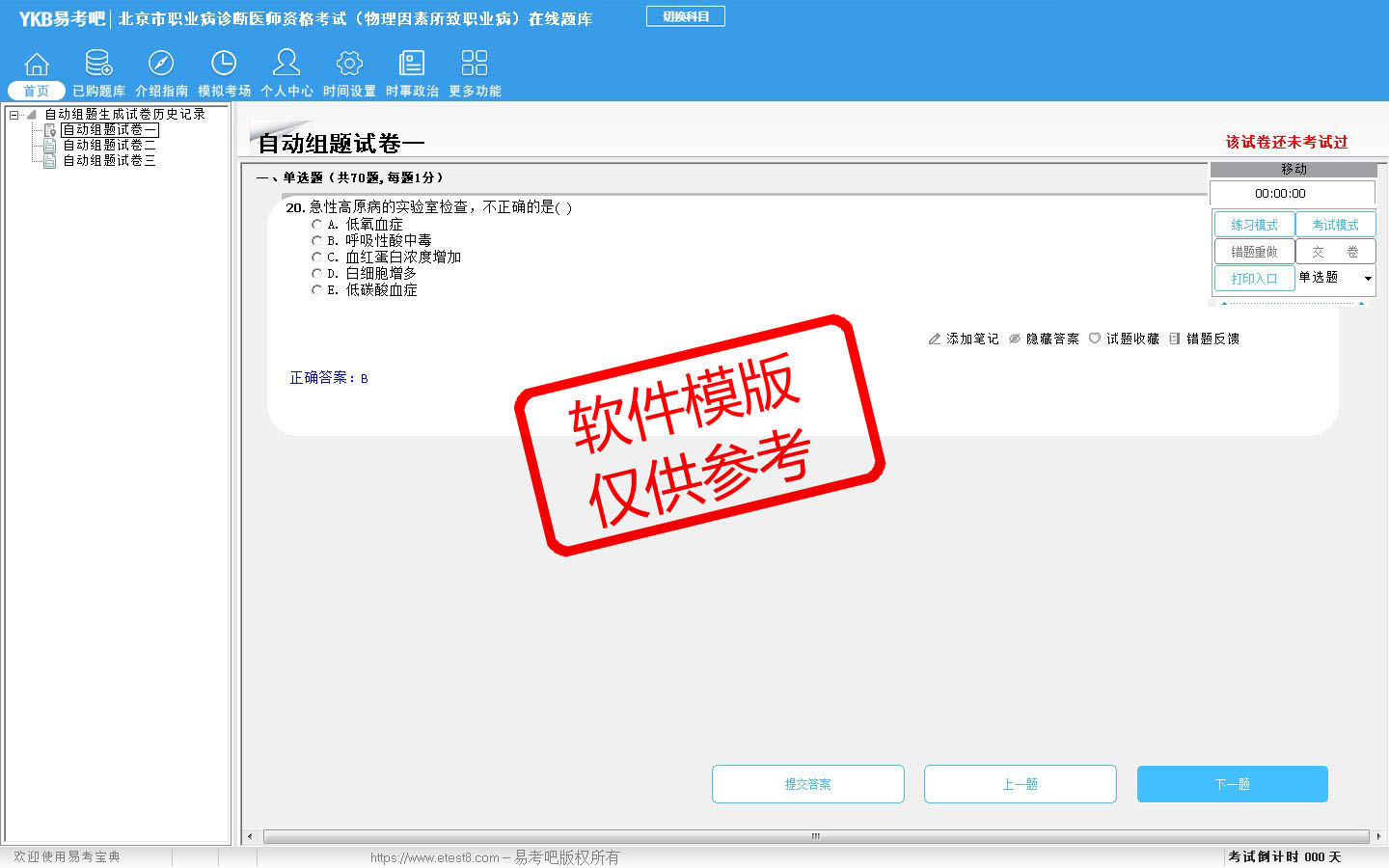The image size is (1389, 868).
Task: Click the 00:00:00 timer field
Action: 1293,194
